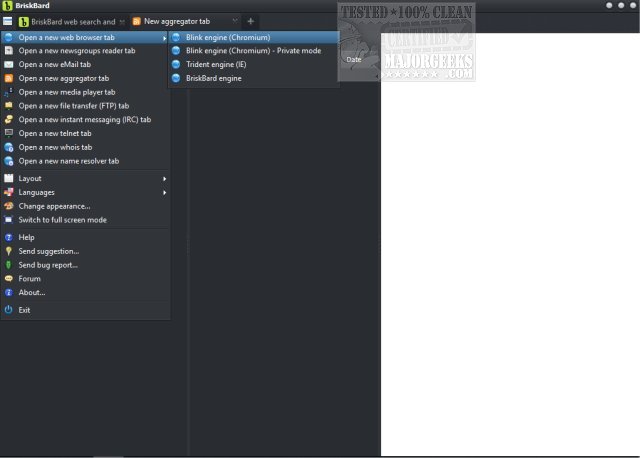Add a new tab with plus button
The image size is (640, 458).
[251, 21]
